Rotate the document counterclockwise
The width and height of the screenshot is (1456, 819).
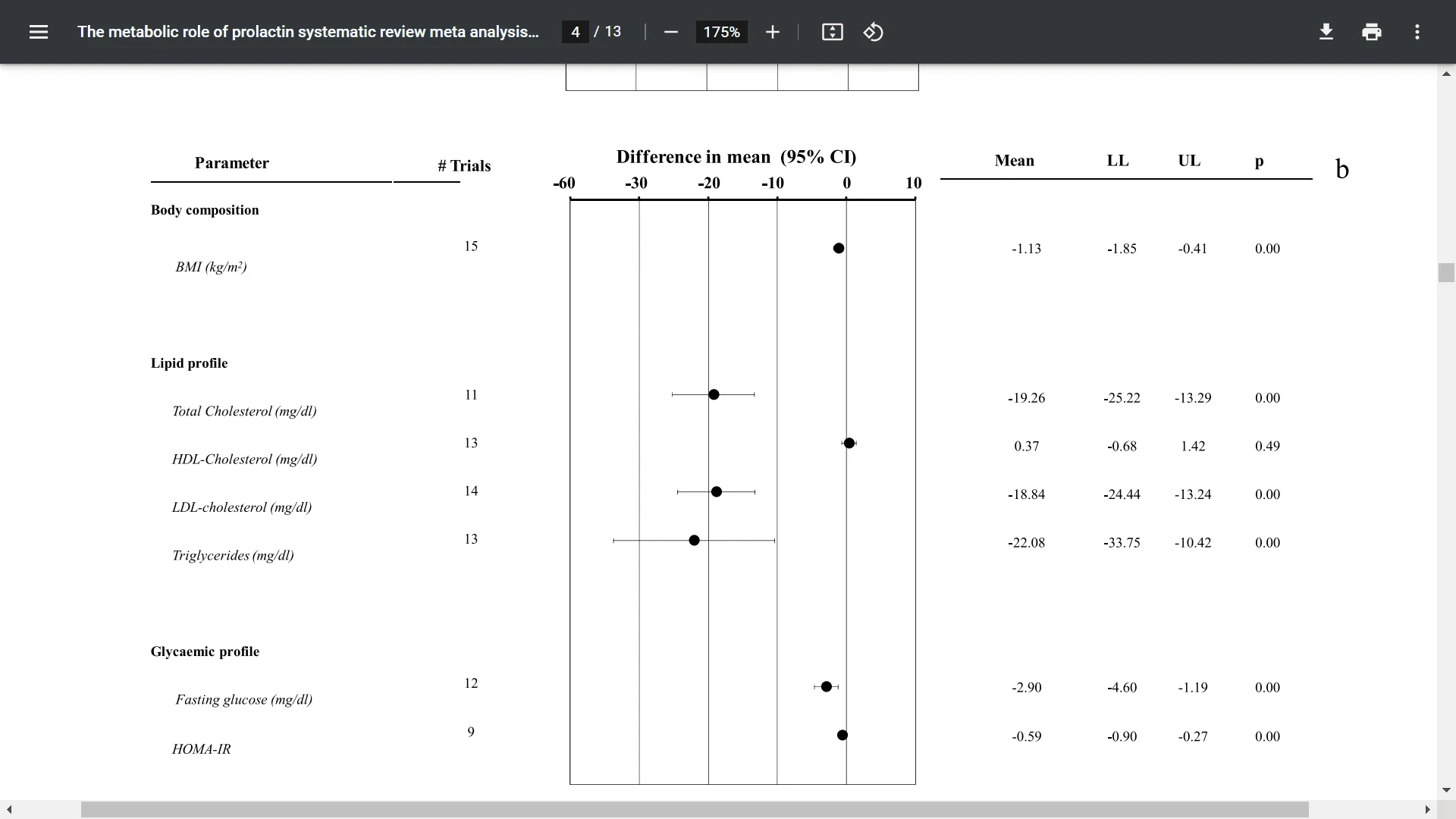[873, 32]
